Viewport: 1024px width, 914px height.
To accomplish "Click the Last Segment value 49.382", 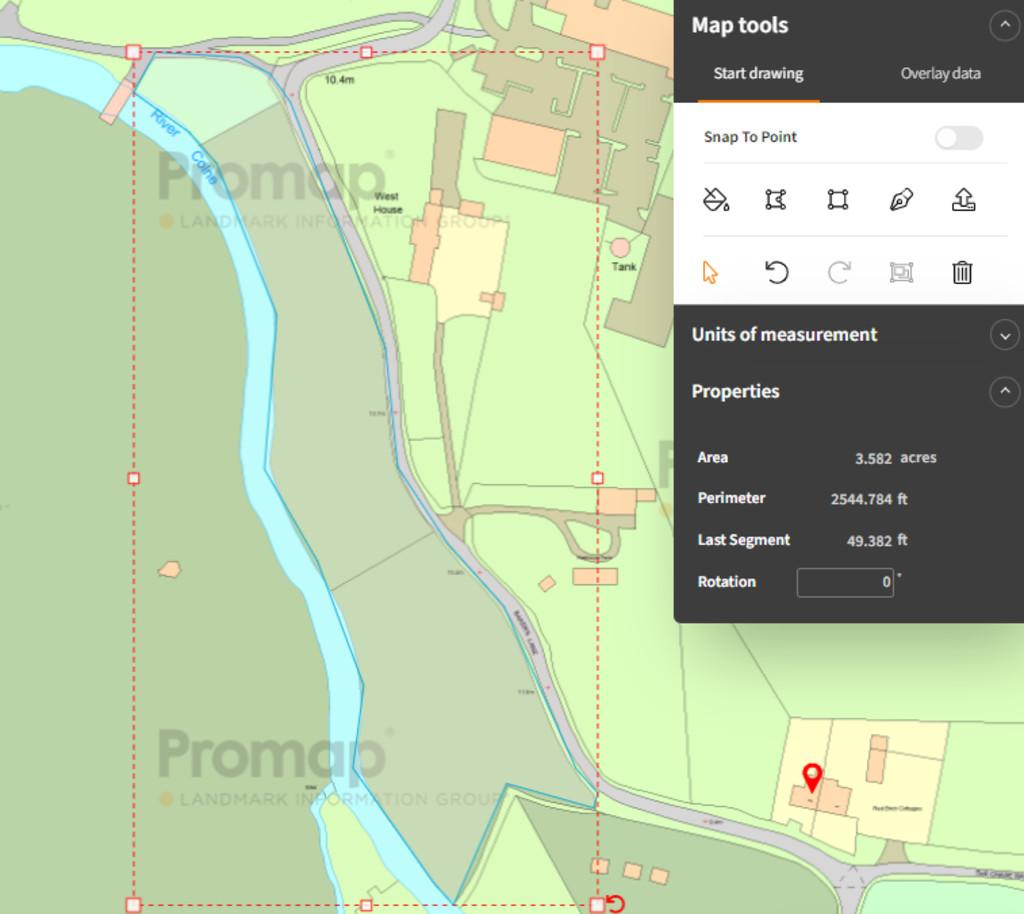I will tap(869, 541).
